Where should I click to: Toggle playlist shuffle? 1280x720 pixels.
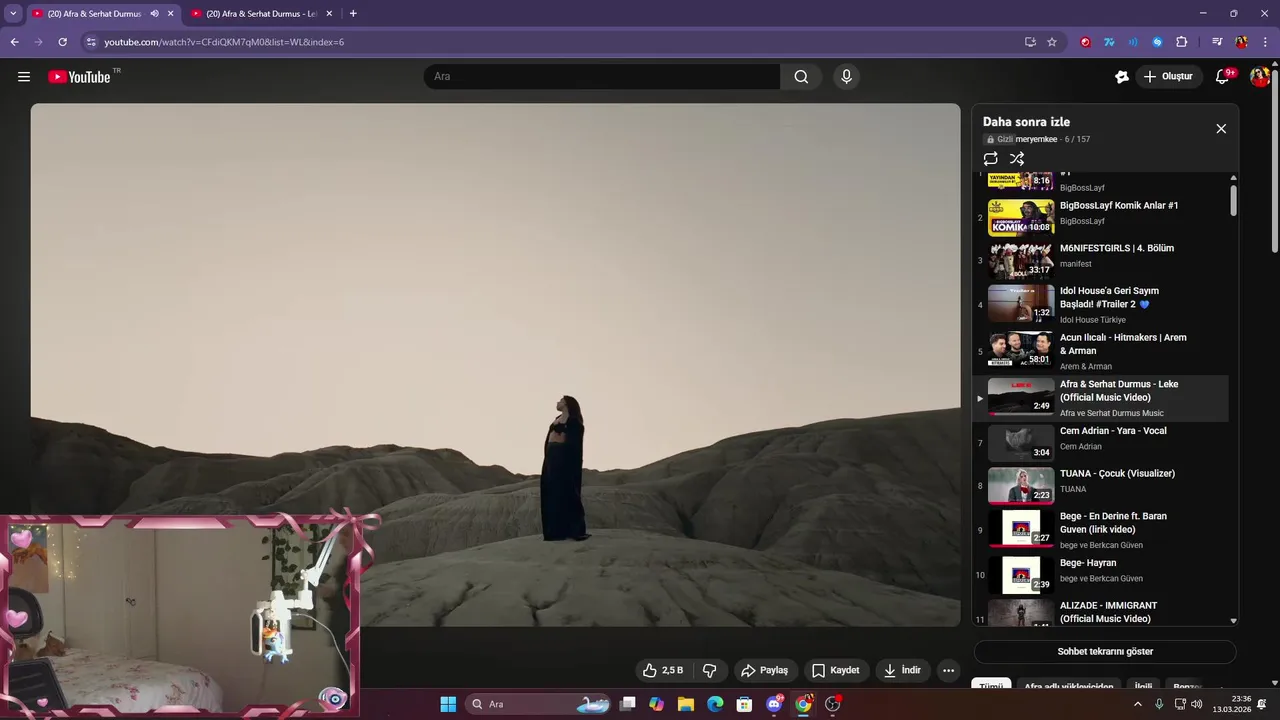1017,159
